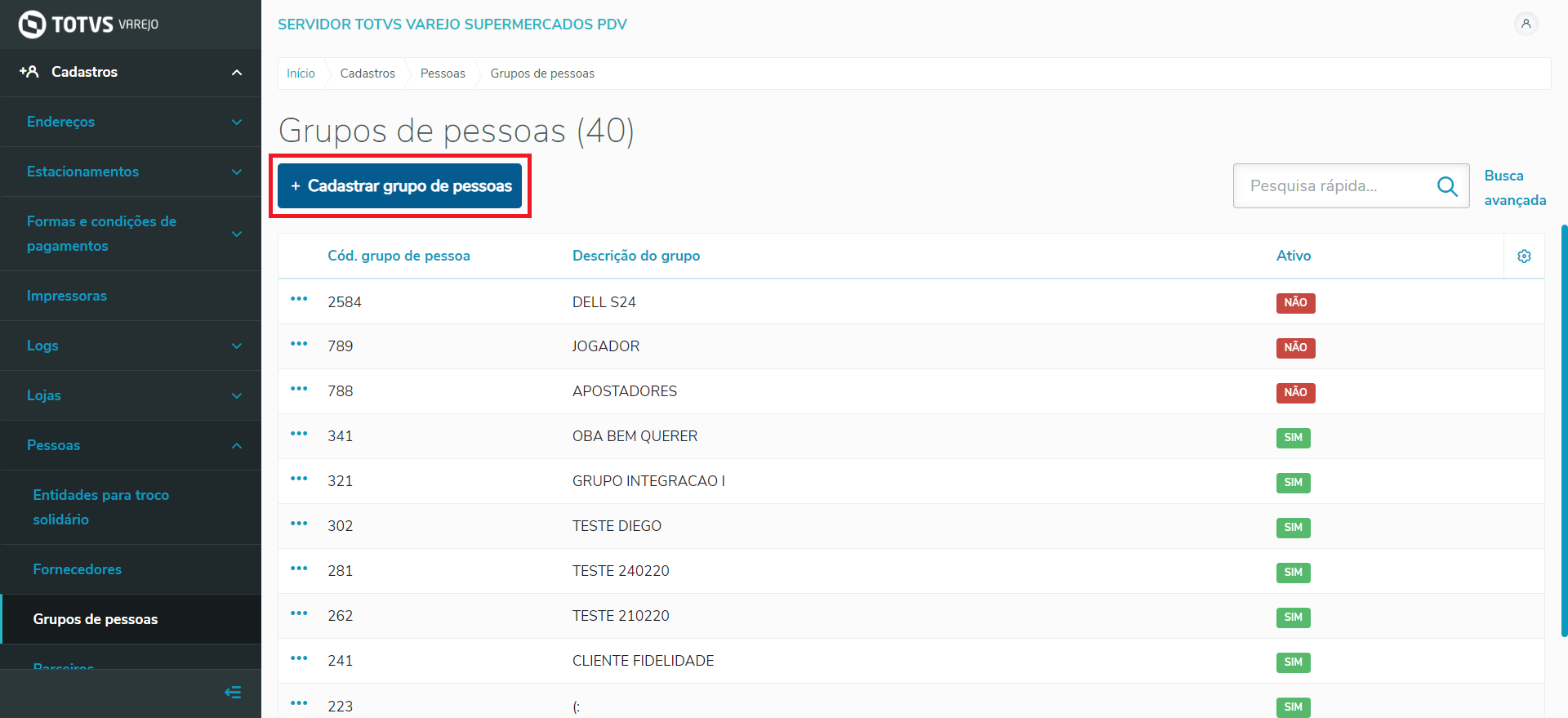Click the search magnifier icon
Screen dimensions: 1568x718
point(1447,186)
